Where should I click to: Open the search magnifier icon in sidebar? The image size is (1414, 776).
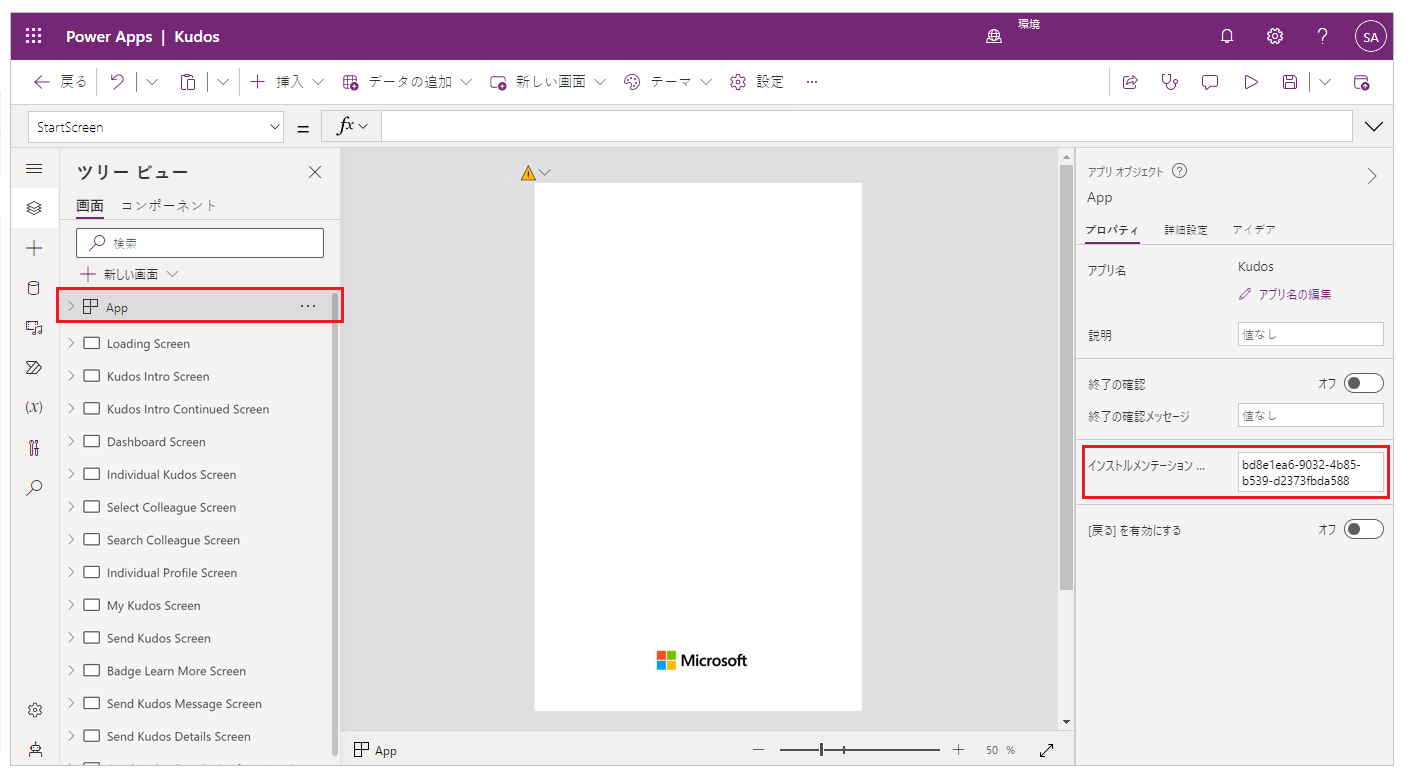point(34,488)
